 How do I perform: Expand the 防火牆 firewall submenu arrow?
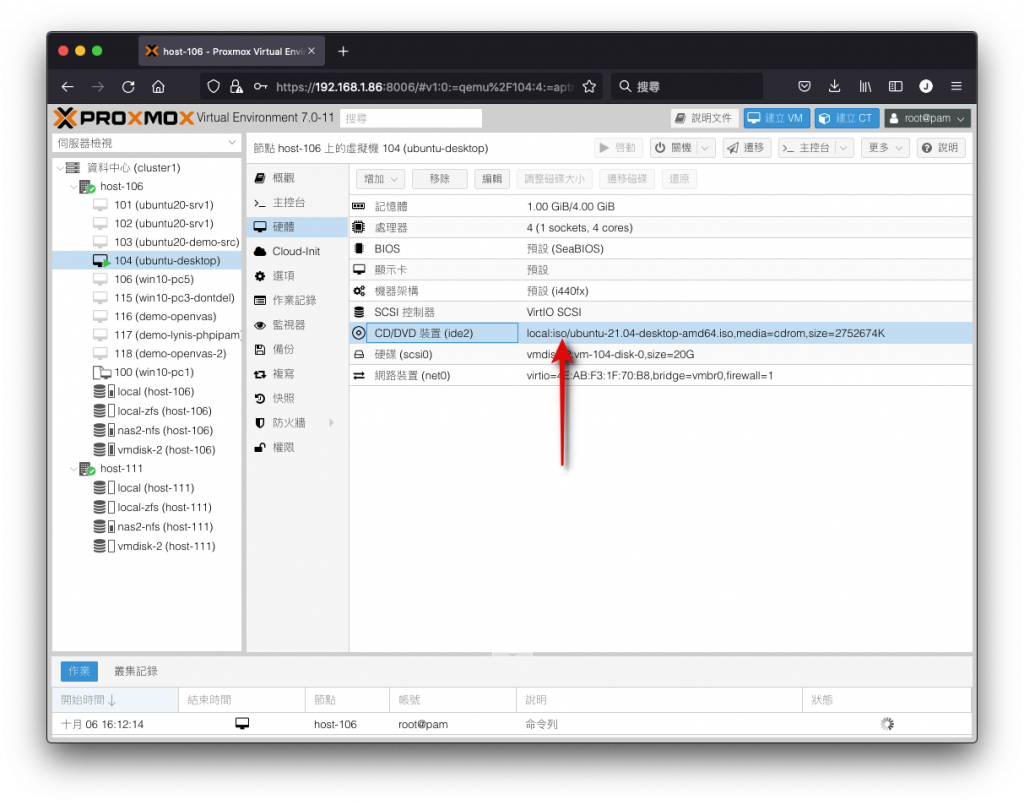pyautogui.click(x=331, y=422)
